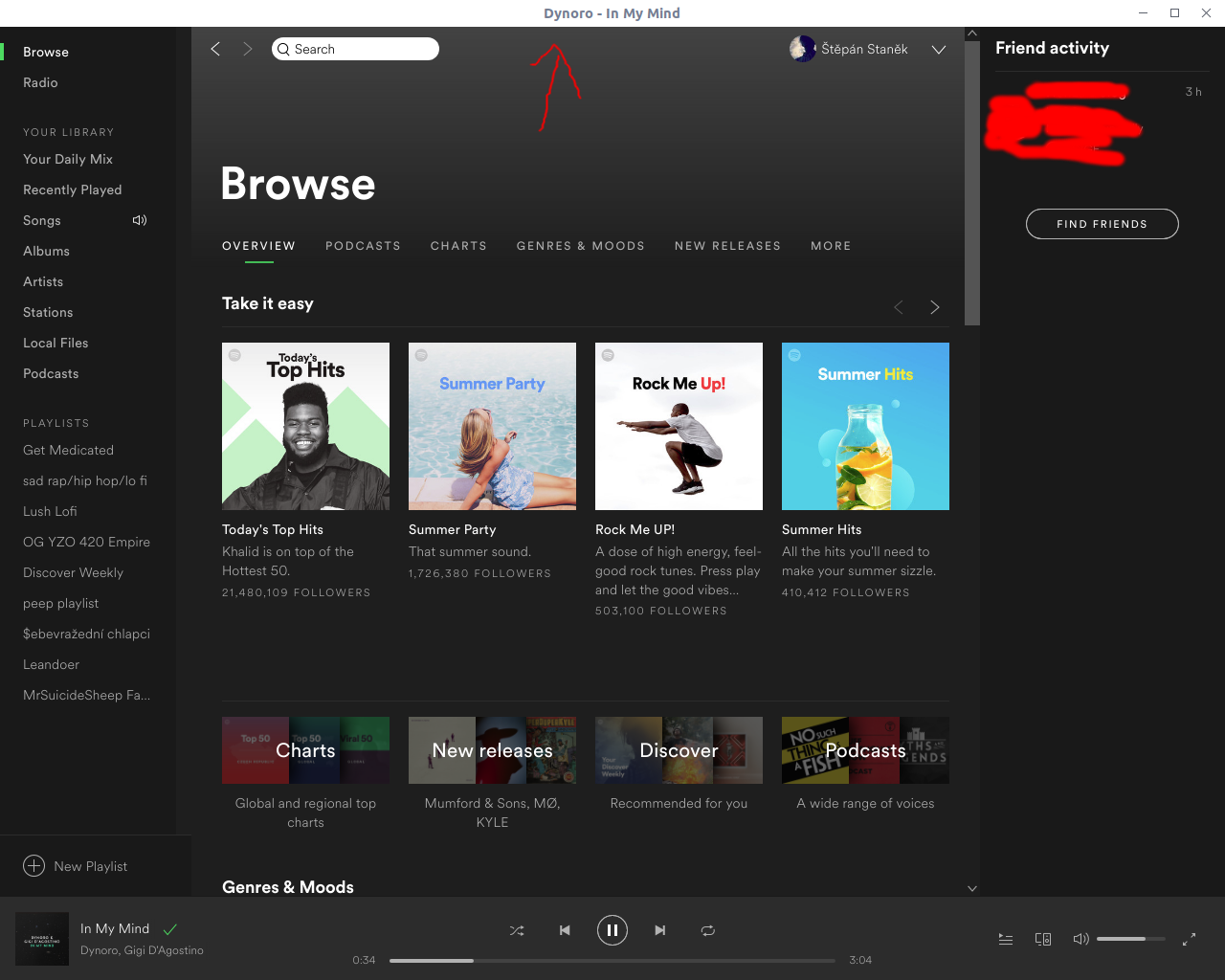This screenshot has height=980, width=1225.
Task: Click inside the Search field
Action: [355, 48]
